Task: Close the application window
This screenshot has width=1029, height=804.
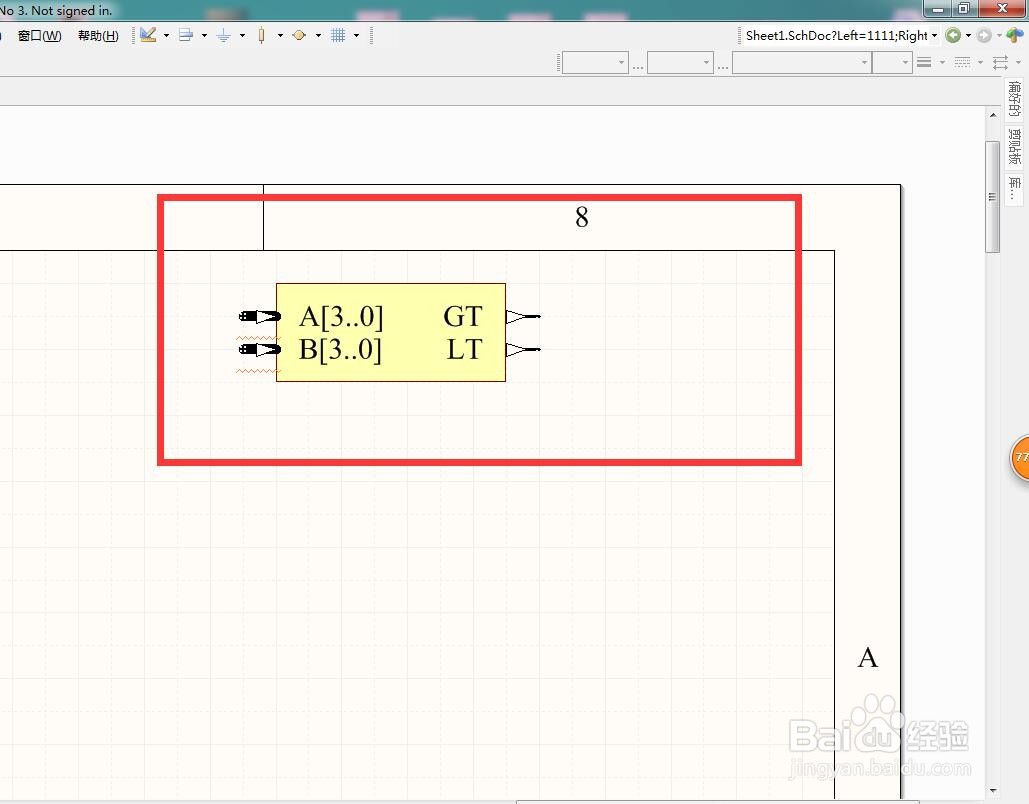Action: 1003,9
